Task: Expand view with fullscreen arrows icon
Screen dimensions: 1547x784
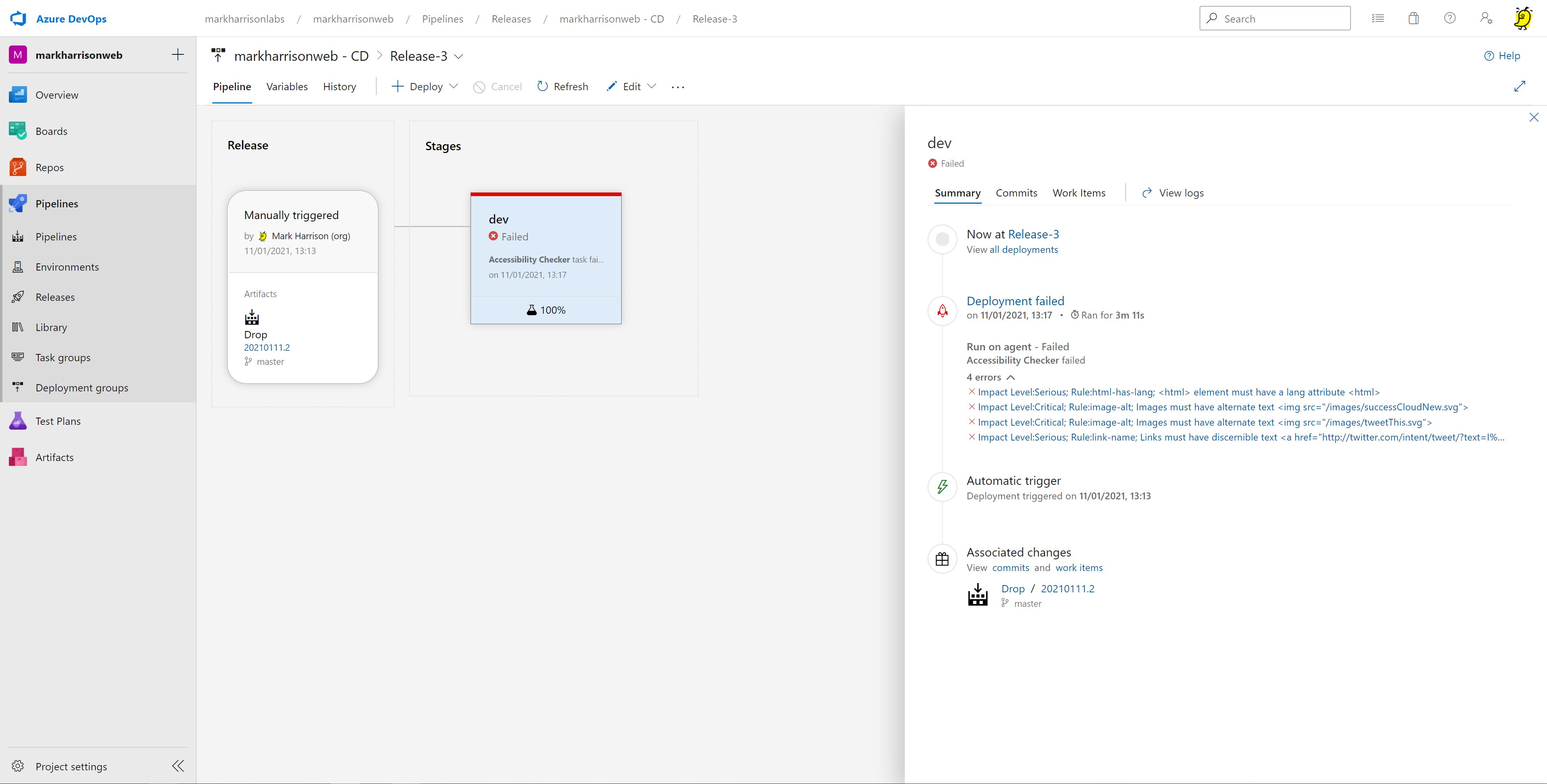Action: [x=1519, y=87]
